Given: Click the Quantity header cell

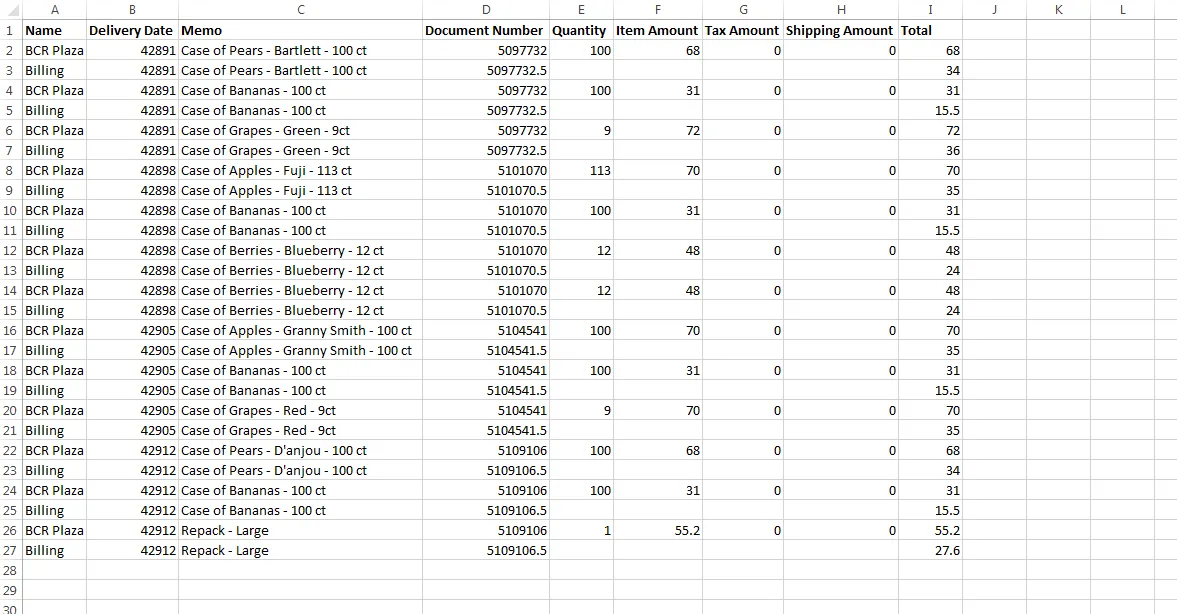Looking at the screenshot, I should click(x=581, y=31).
